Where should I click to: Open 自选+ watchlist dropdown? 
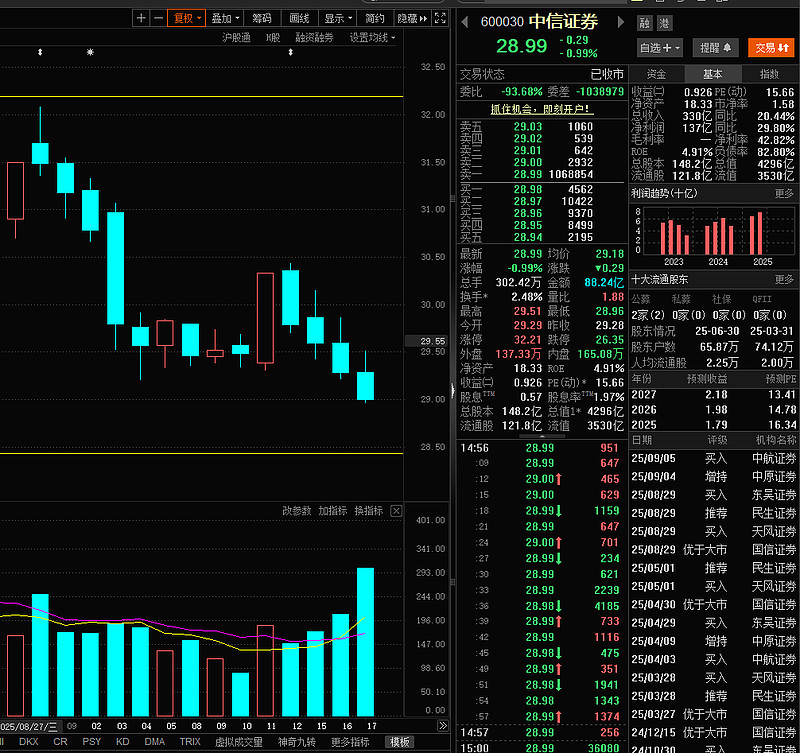click(x=660, y=48)
